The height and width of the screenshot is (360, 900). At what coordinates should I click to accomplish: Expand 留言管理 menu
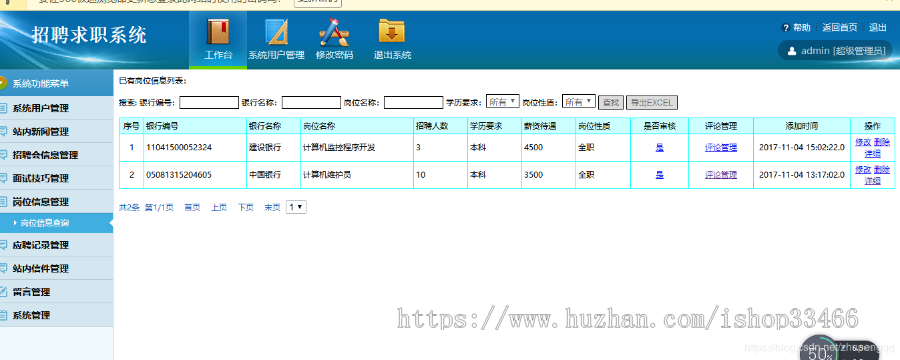tap(56, 292)
